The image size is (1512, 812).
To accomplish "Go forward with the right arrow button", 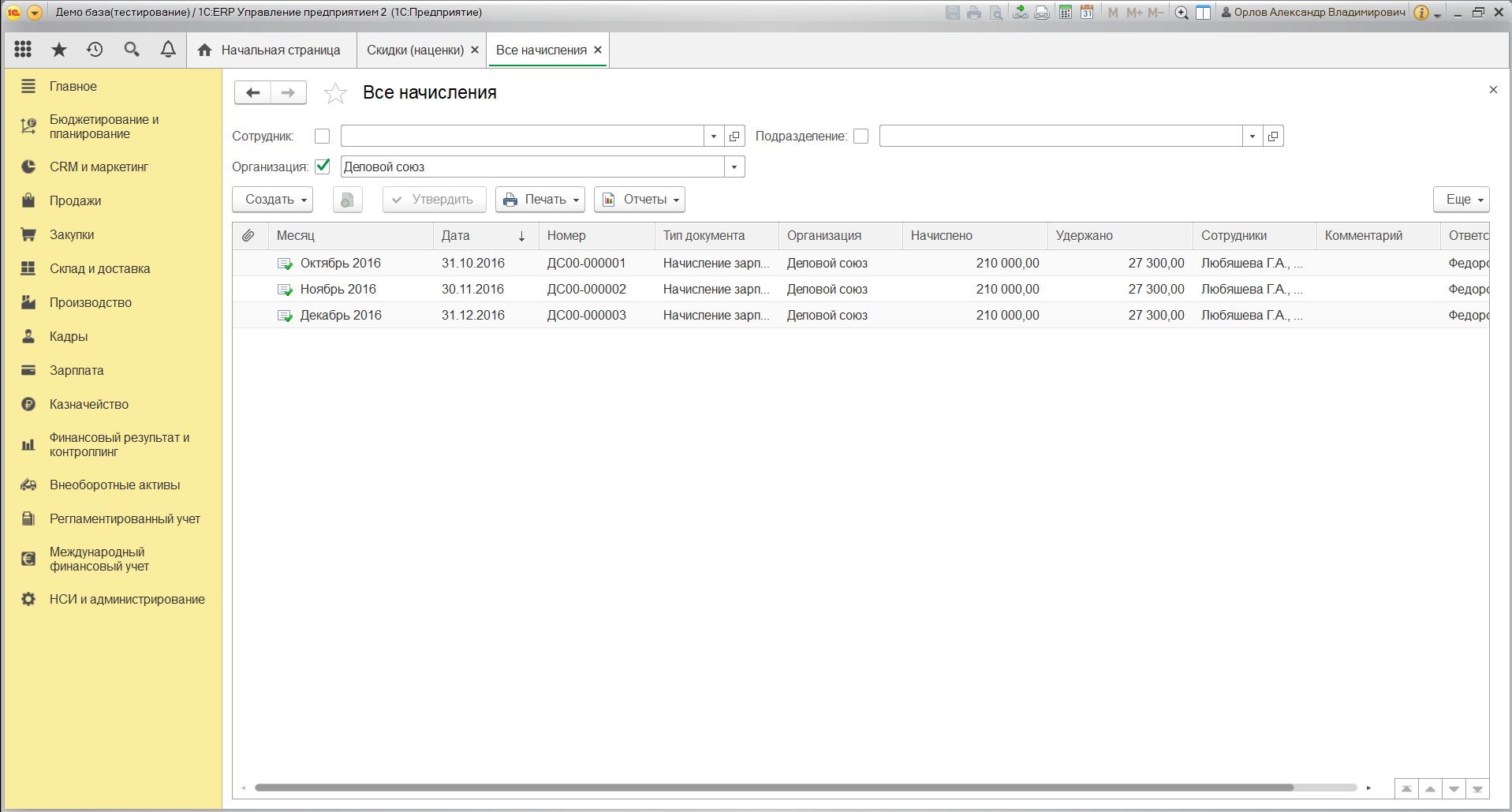I will coord(289,92).
